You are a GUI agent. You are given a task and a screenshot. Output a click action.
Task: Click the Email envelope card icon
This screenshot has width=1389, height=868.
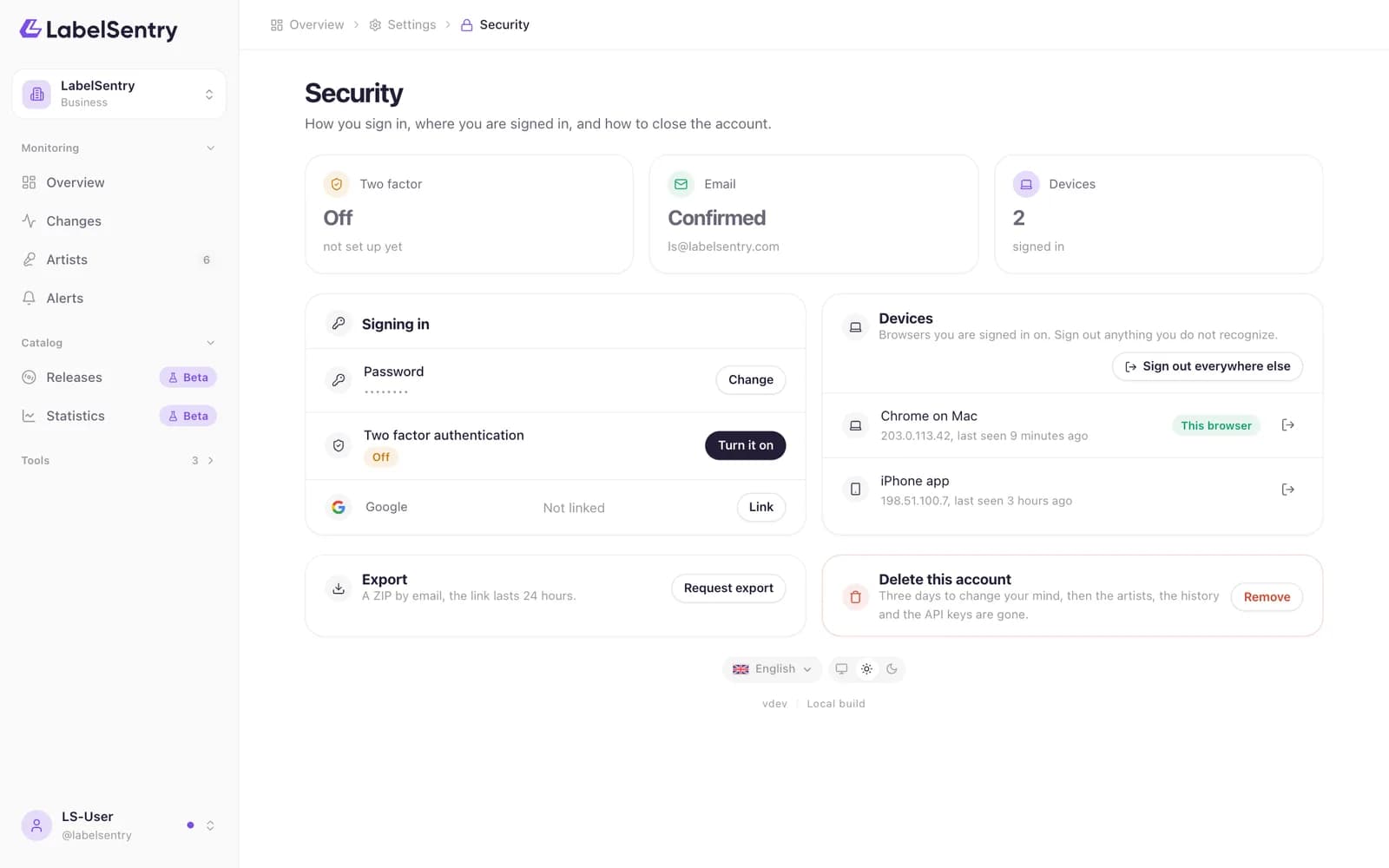tap(681, 184)
